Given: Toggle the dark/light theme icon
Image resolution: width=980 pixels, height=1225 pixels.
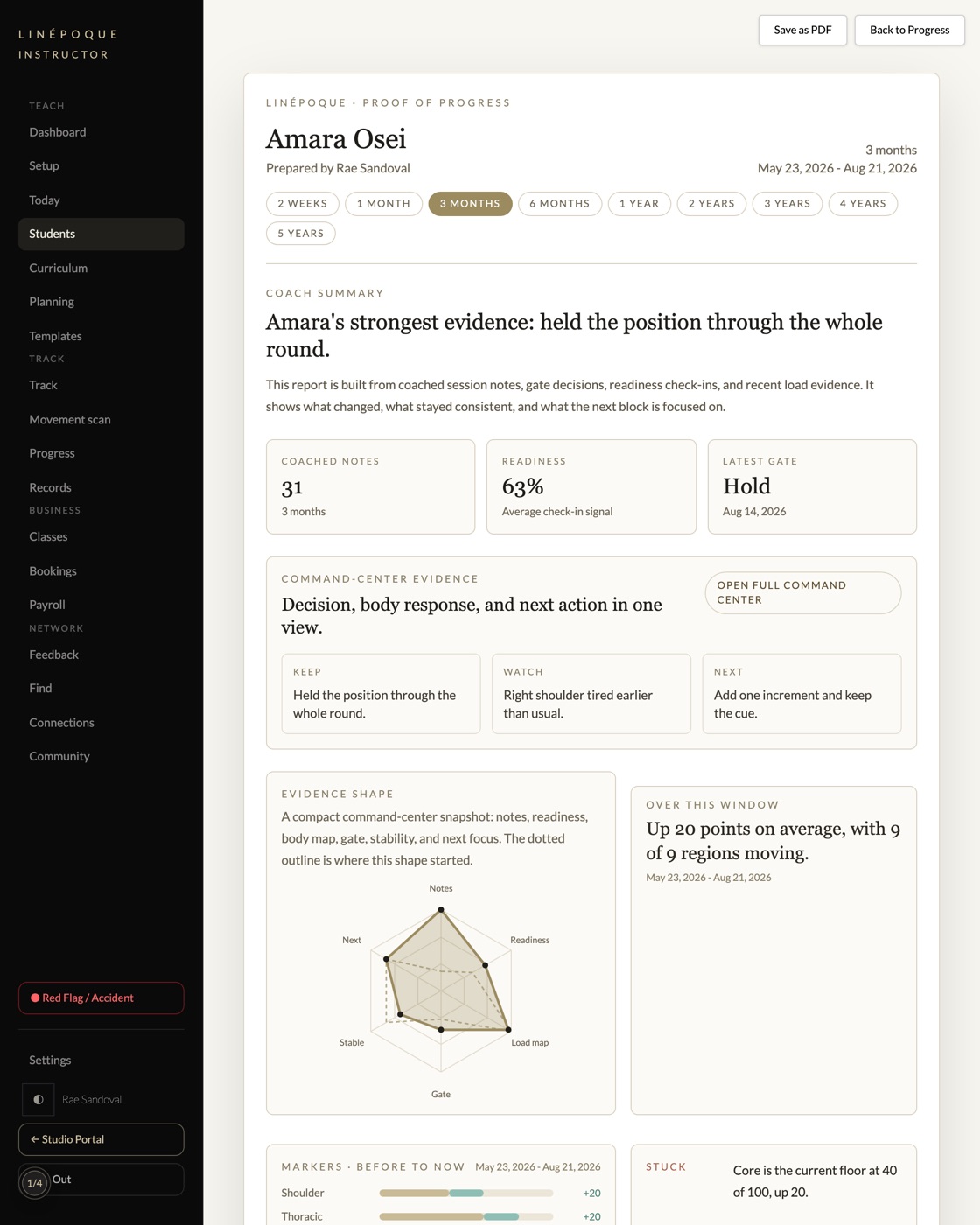Looking at the screenshot, I should coord(38,1100).
